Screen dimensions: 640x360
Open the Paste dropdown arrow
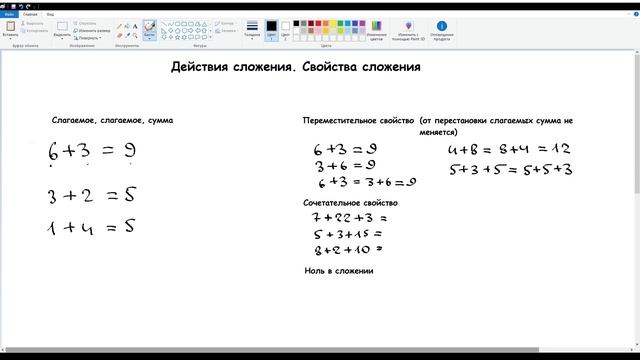tap(11, 39)
